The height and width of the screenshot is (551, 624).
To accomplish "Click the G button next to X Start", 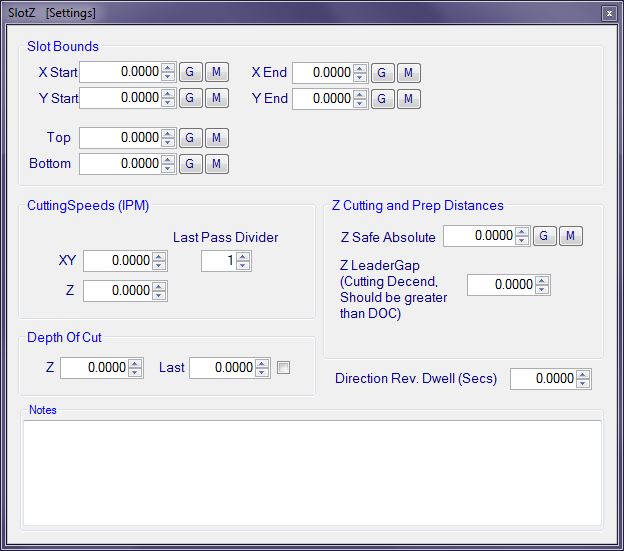I will click(x=190, y=72).
